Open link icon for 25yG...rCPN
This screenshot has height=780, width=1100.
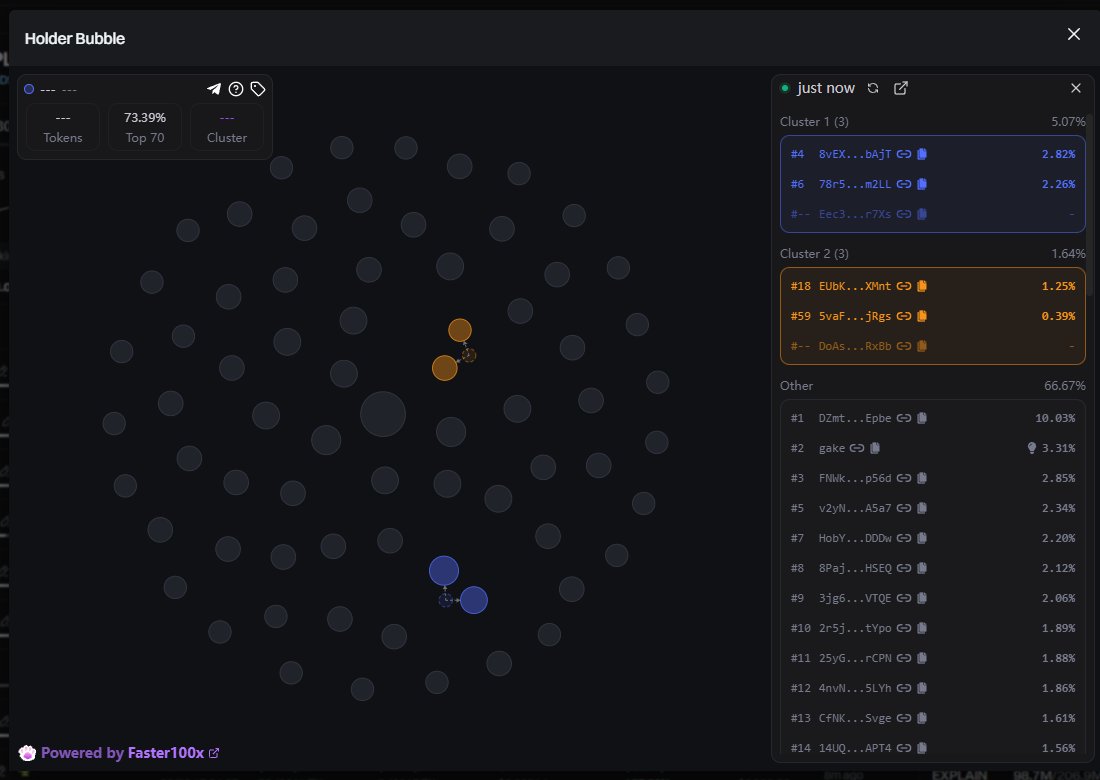(904, 658)
